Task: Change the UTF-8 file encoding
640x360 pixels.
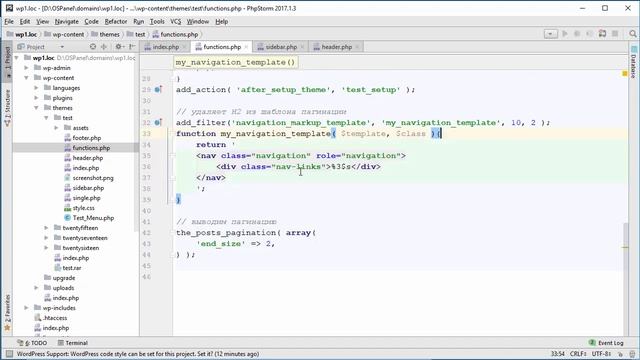Action: point(601,354)
